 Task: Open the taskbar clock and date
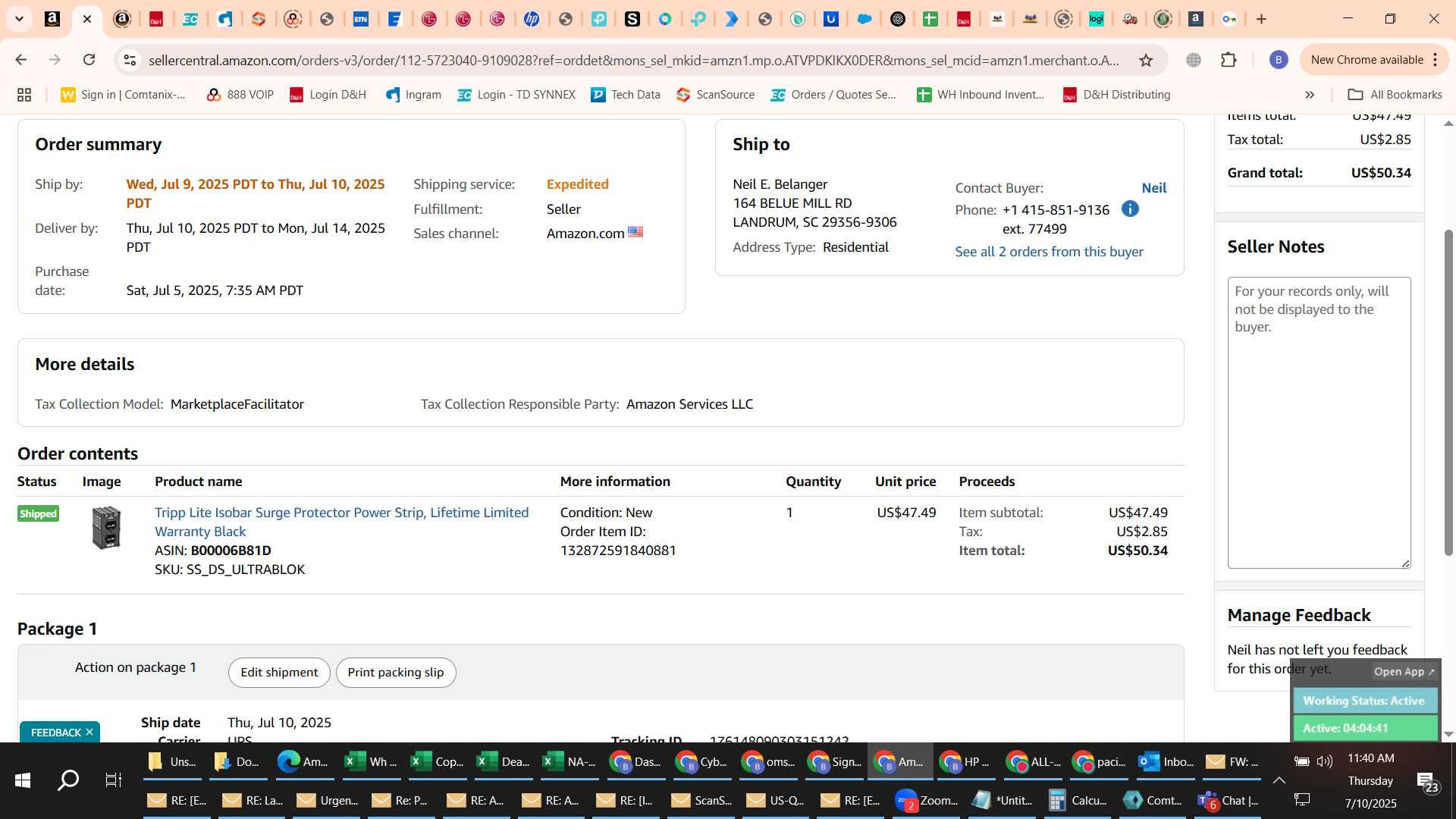1370,780
